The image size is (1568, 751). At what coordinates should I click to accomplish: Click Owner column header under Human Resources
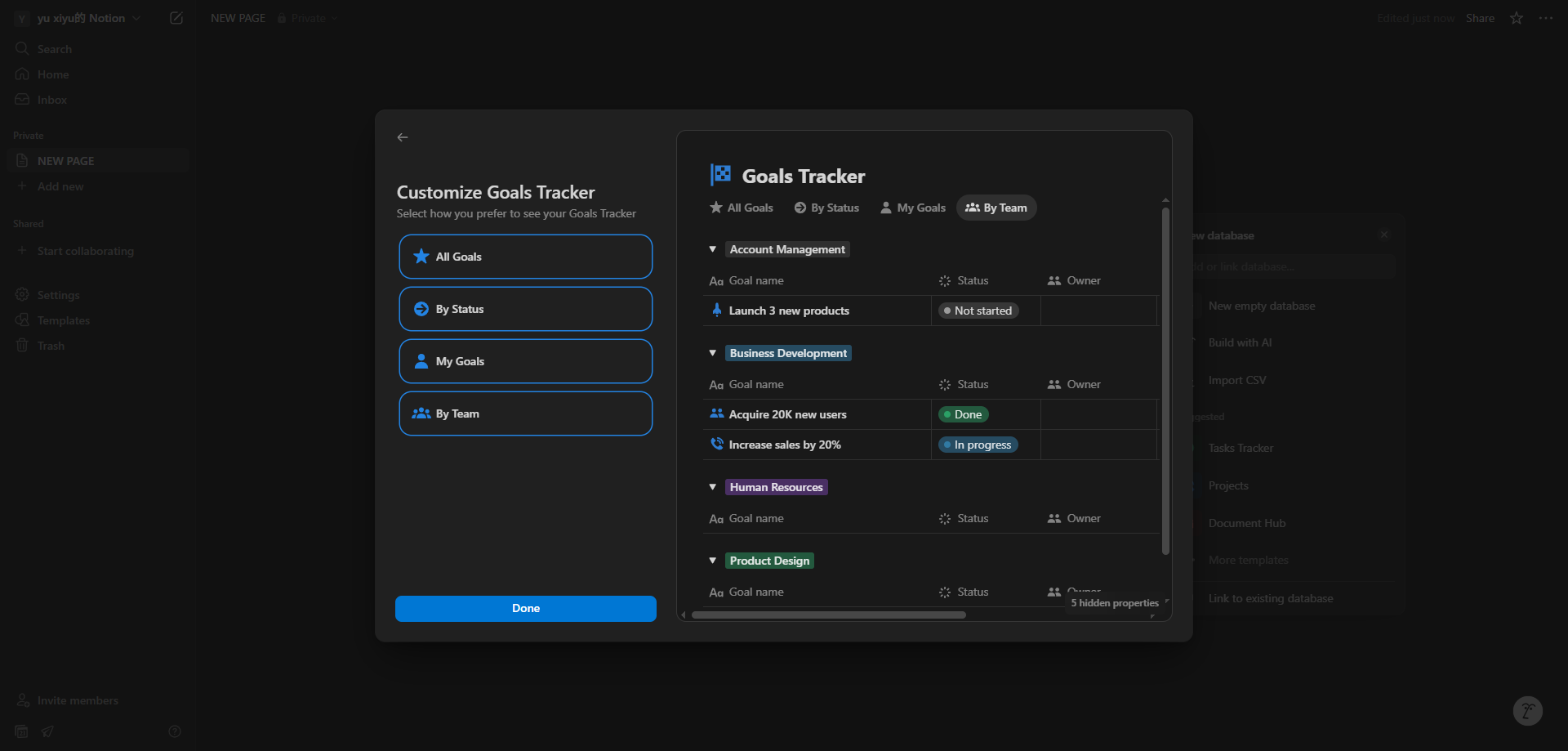tap(1074, 518)
